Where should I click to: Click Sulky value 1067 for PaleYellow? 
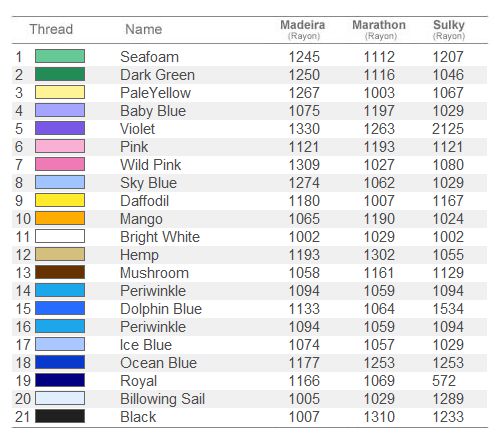coord(448,93)
